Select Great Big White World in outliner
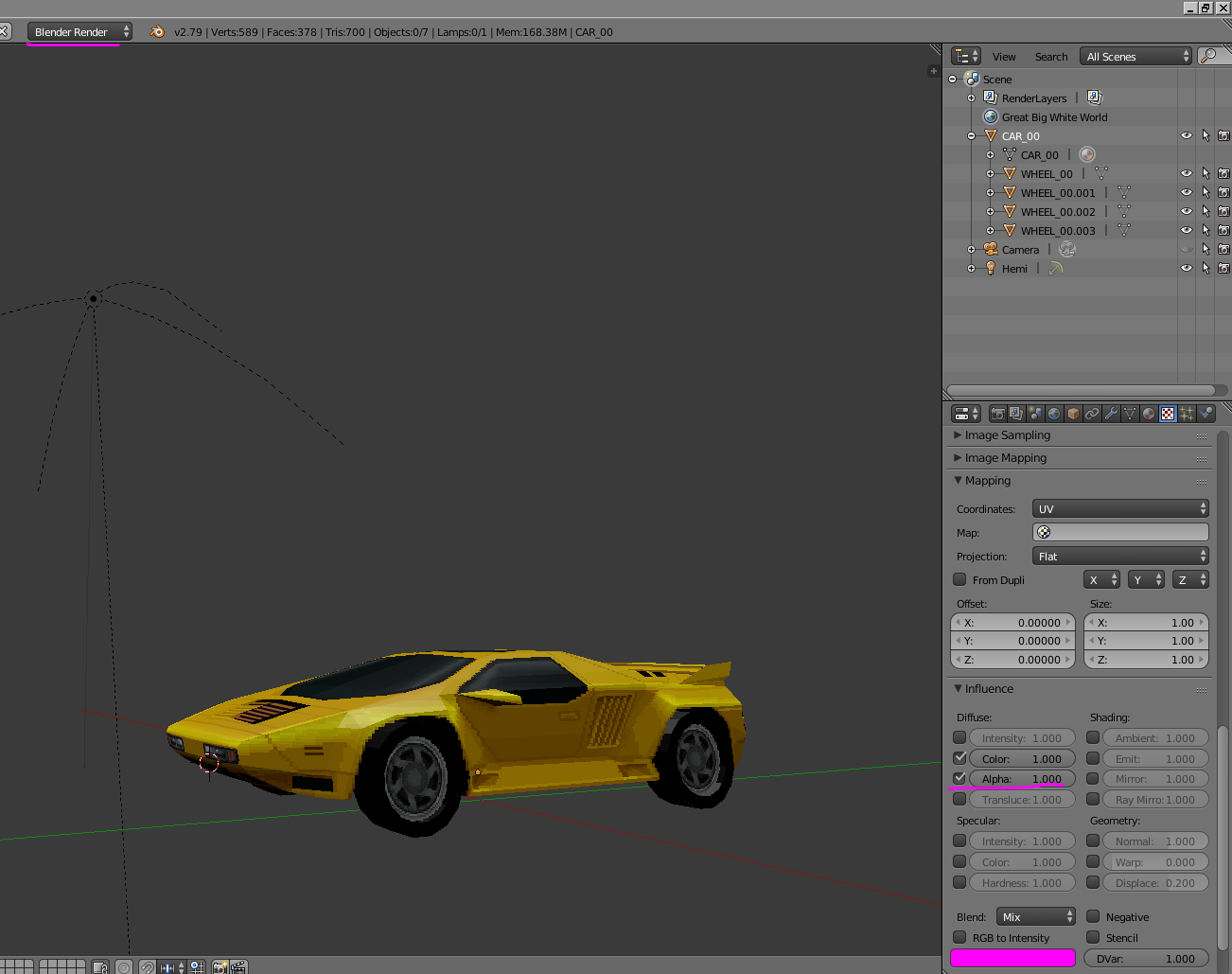This screenshot has height=974, width=1232. 1054,117
